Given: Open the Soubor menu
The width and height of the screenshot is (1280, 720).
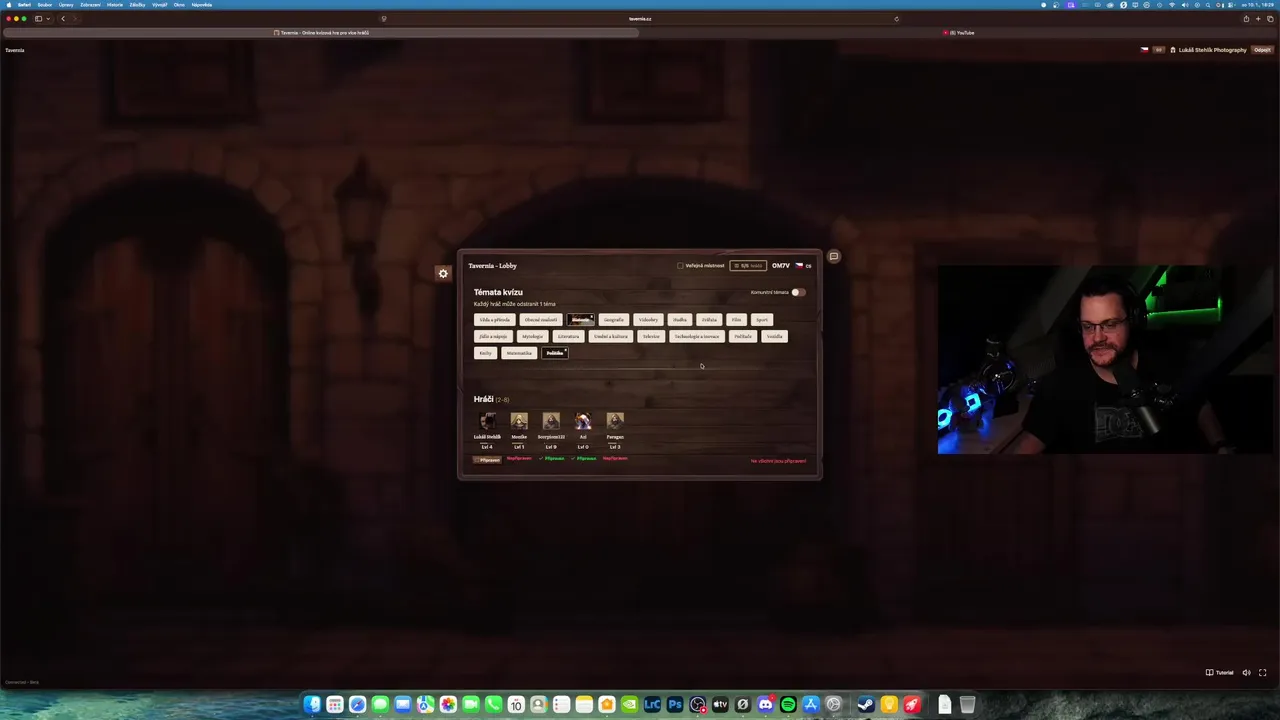Looking at the screenshot, I should pyautogui.click(x=45, y=4).
